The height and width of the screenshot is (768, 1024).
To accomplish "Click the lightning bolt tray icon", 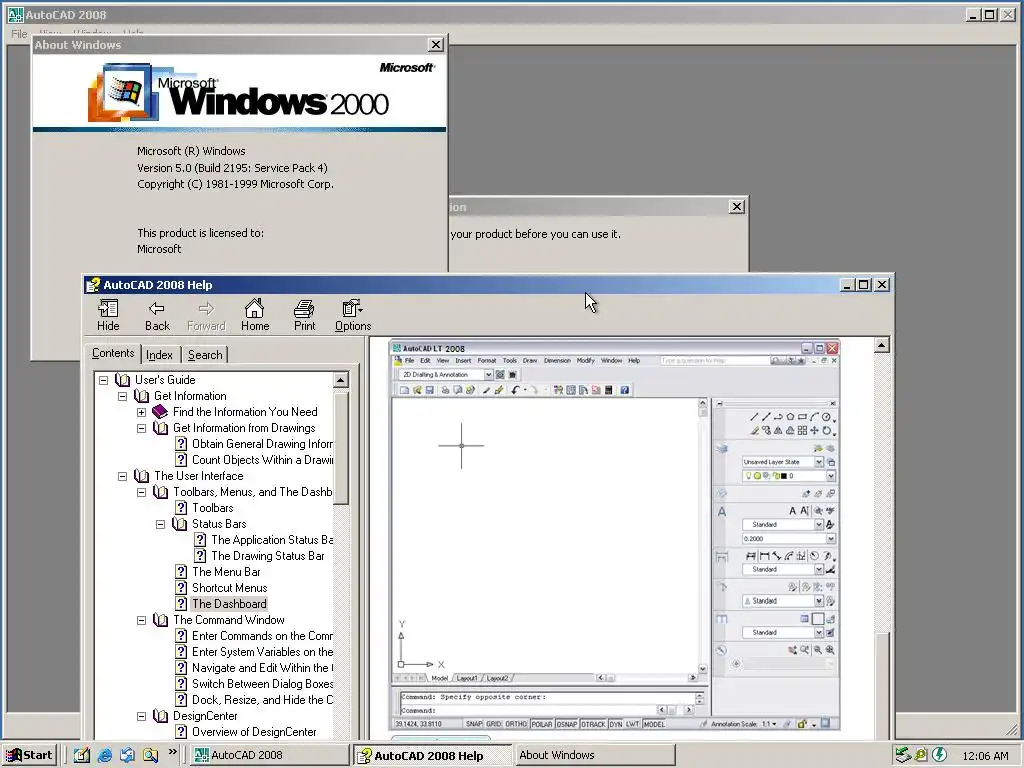I will [939, 755].
